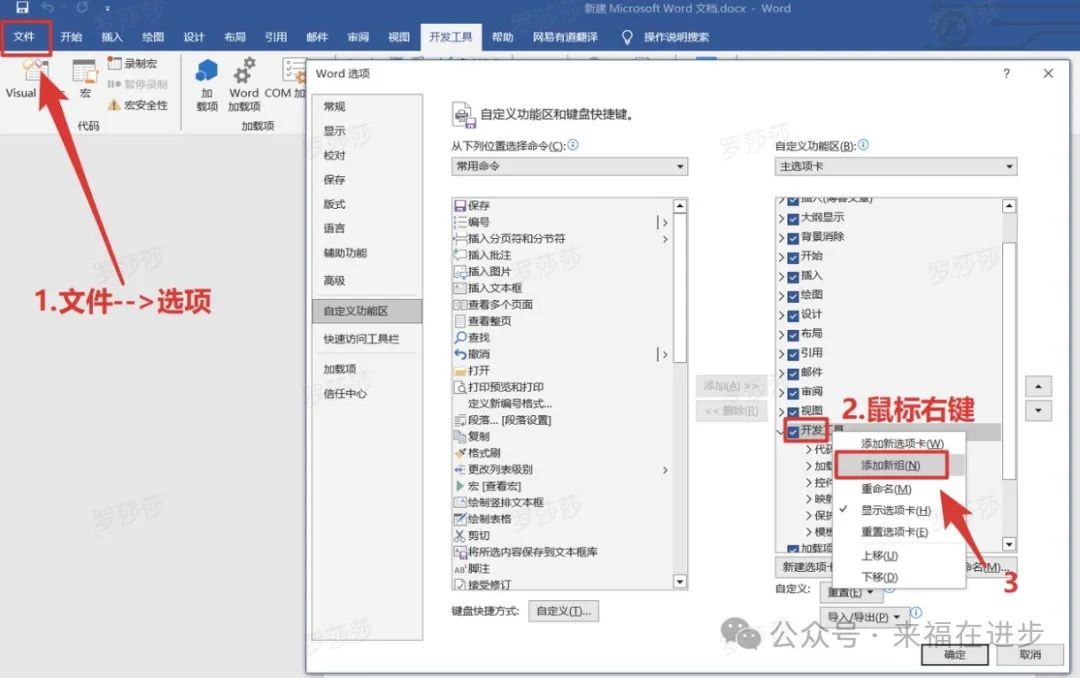Choose 下移(D) in context menu
This screenshot has width=1080, height=678.
coord(879,577)
